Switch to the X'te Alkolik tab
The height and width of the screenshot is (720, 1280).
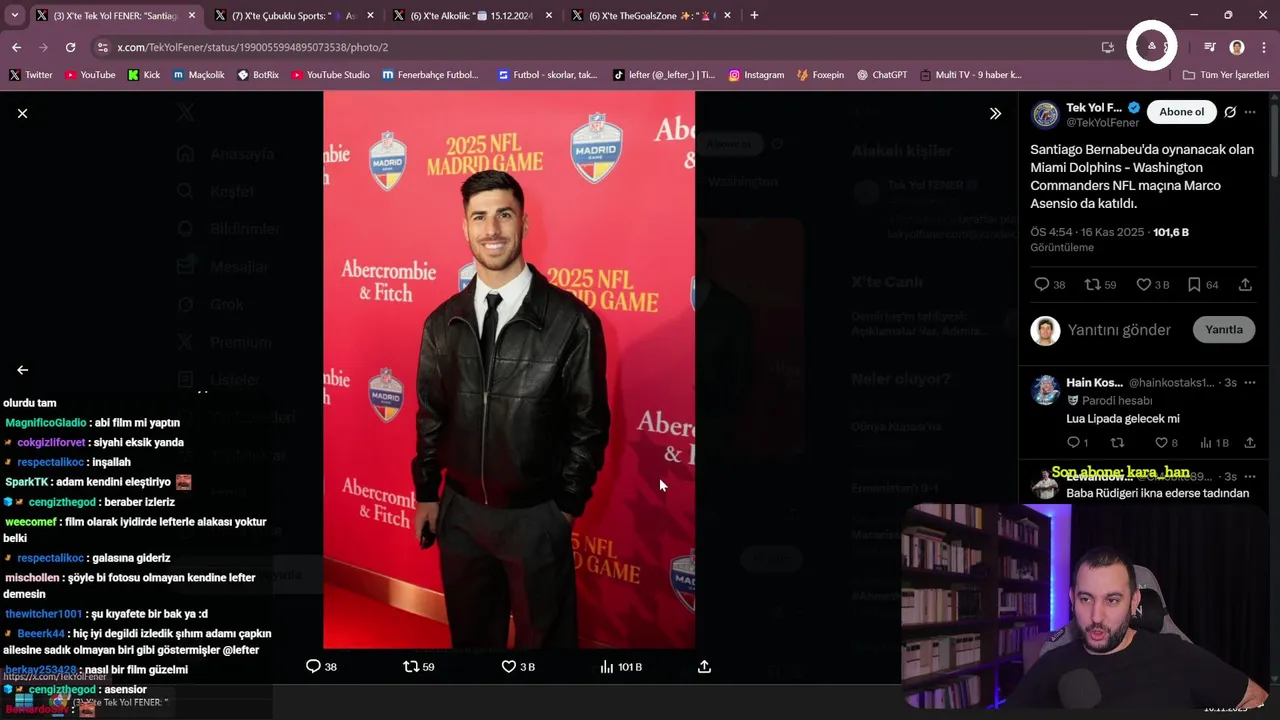click(471, 16)
